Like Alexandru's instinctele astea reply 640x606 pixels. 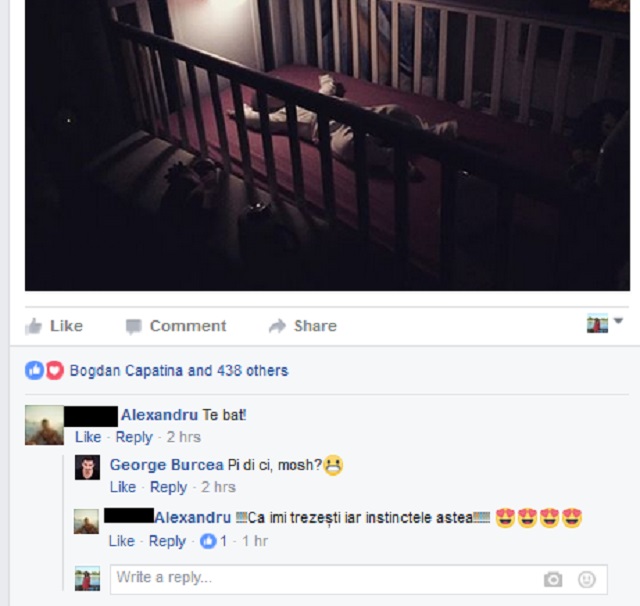[122, 541]
